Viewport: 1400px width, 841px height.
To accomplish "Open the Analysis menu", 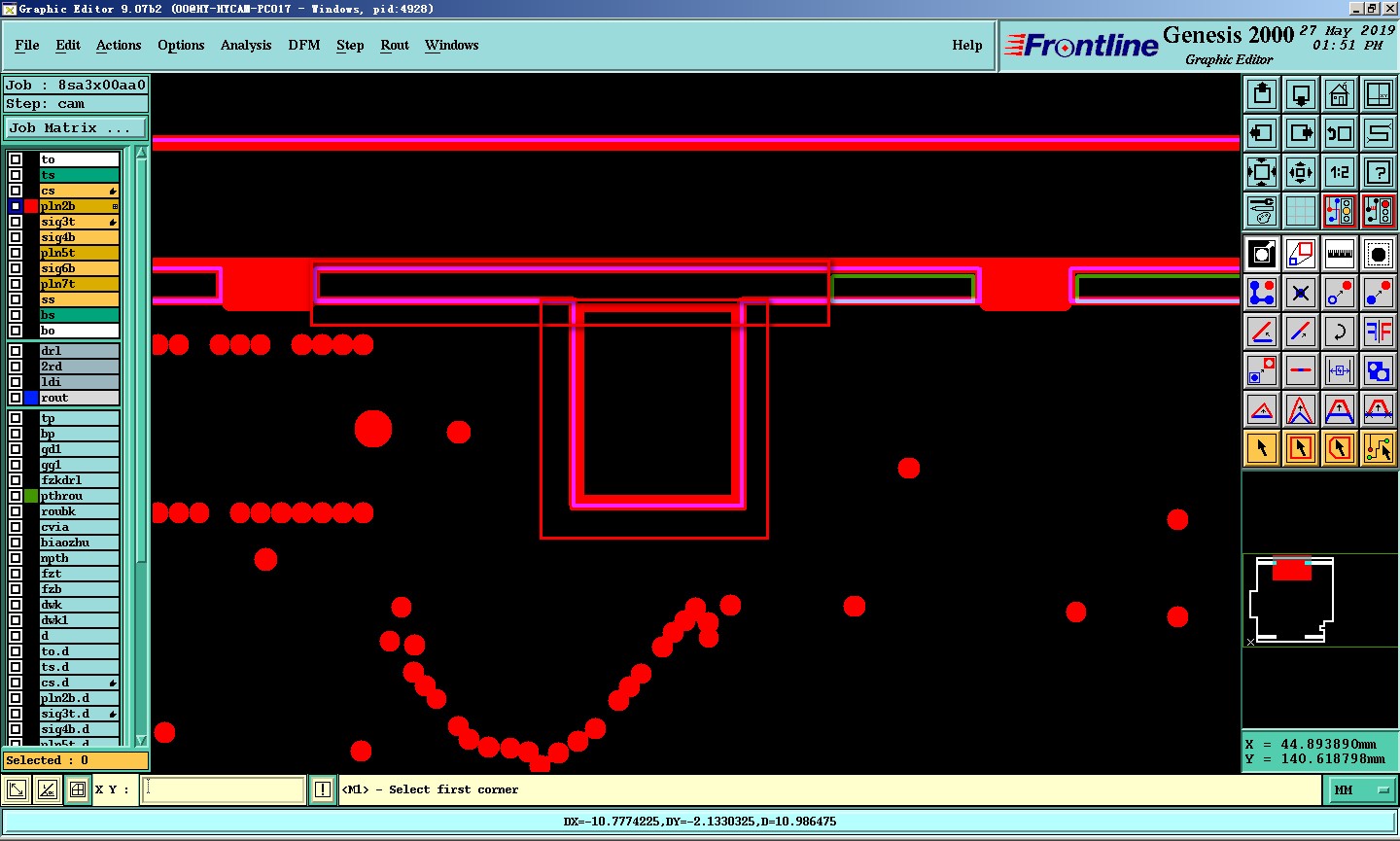I will coord(246,45).
